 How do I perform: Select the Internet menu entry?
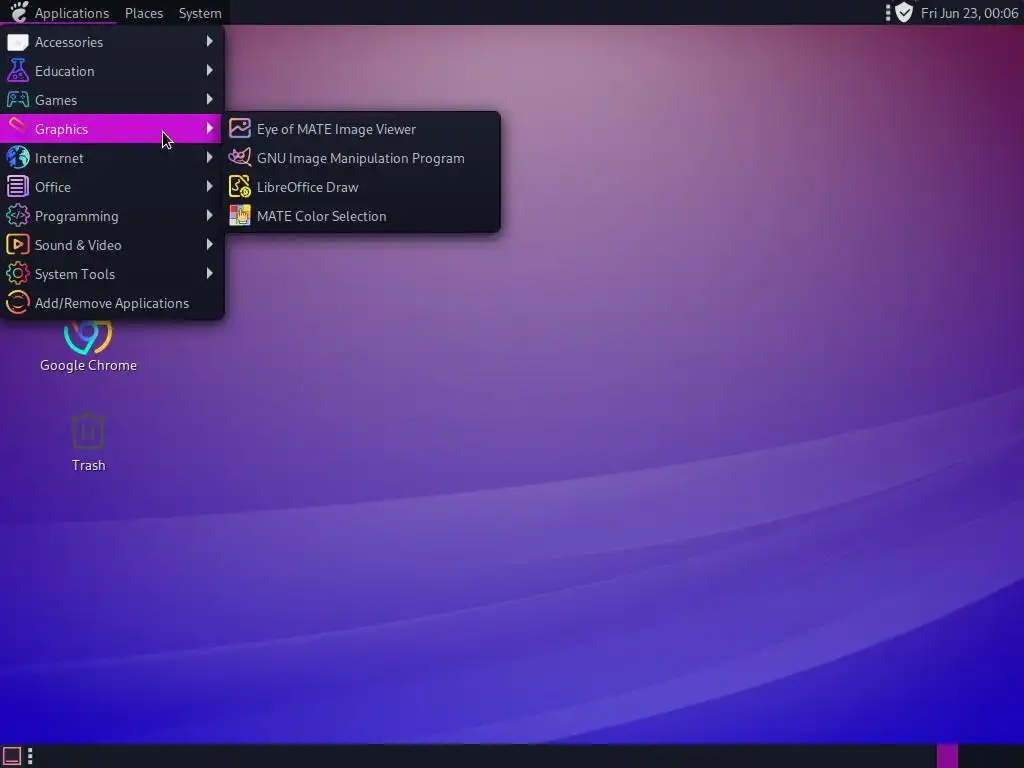pyautogui.click(x=111, y=158)
